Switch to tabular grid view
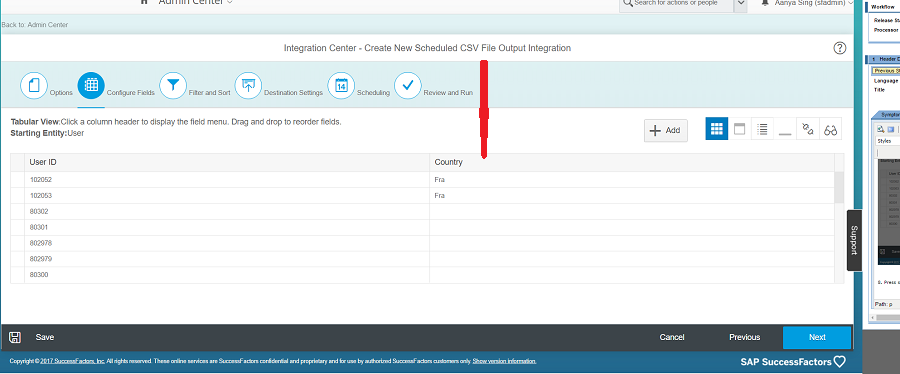Screen dimensions: 900x374 (x=716, y=129)
